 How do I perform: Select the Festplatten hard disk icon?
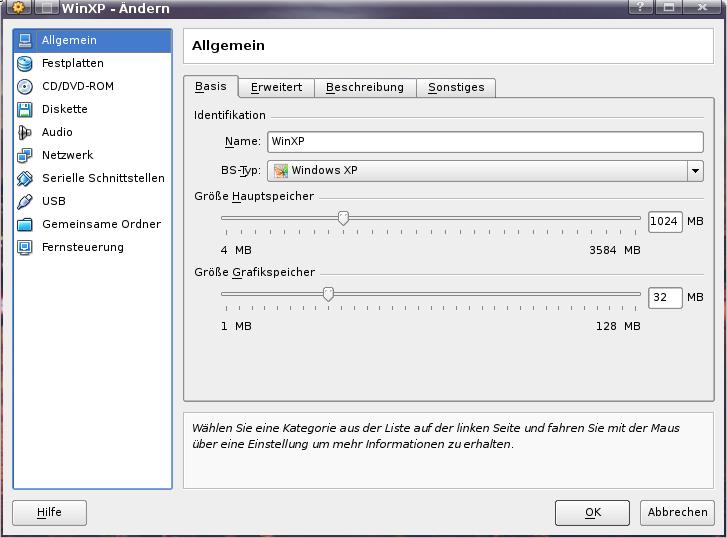click(x=25, y=63)
